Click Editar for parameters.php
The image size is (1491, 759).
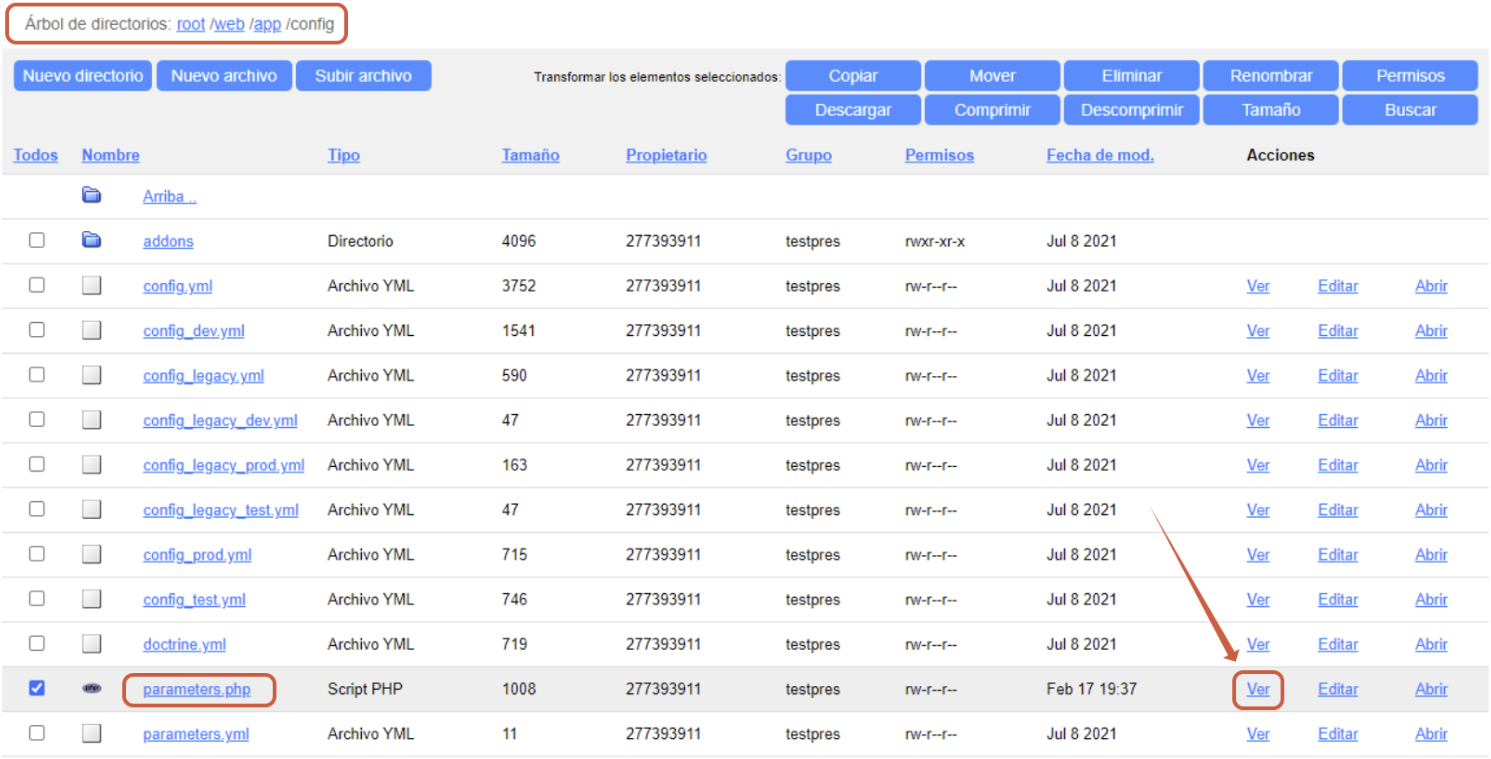pos(1338,689)
